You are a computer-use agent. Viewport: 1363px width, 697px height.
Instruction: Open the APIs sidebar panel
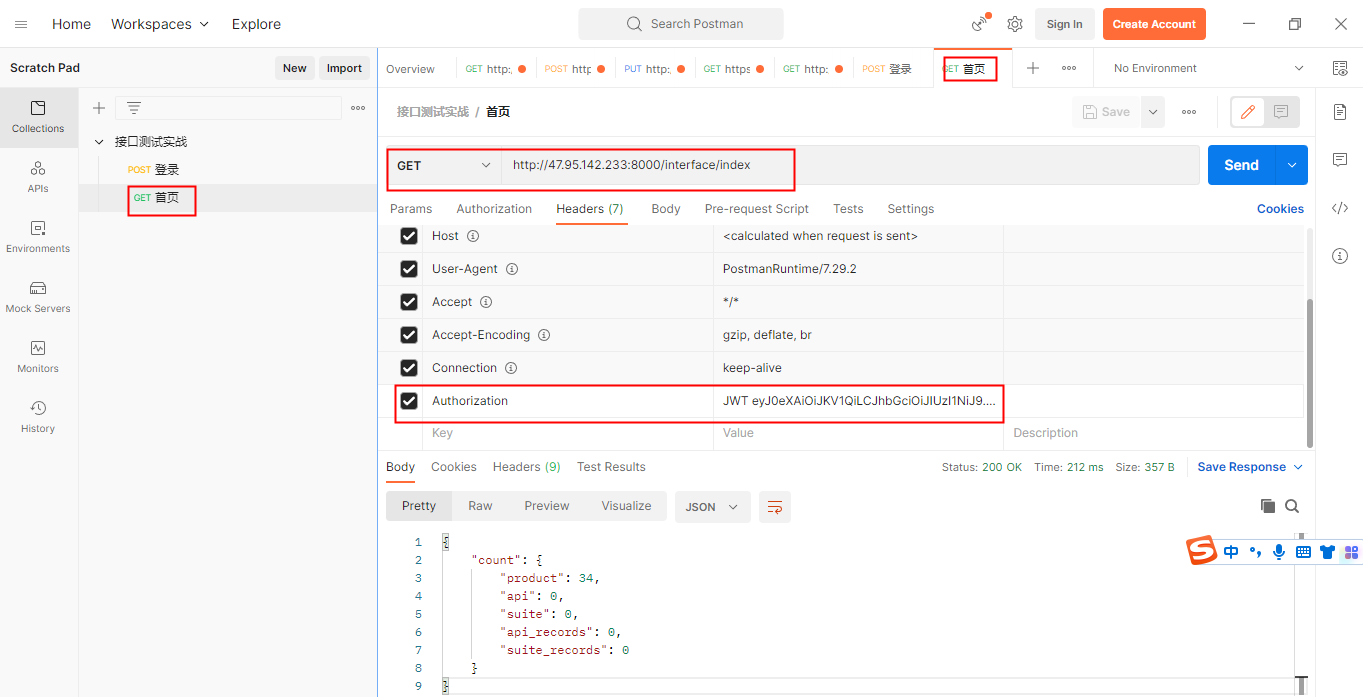[x=38, y=177]
